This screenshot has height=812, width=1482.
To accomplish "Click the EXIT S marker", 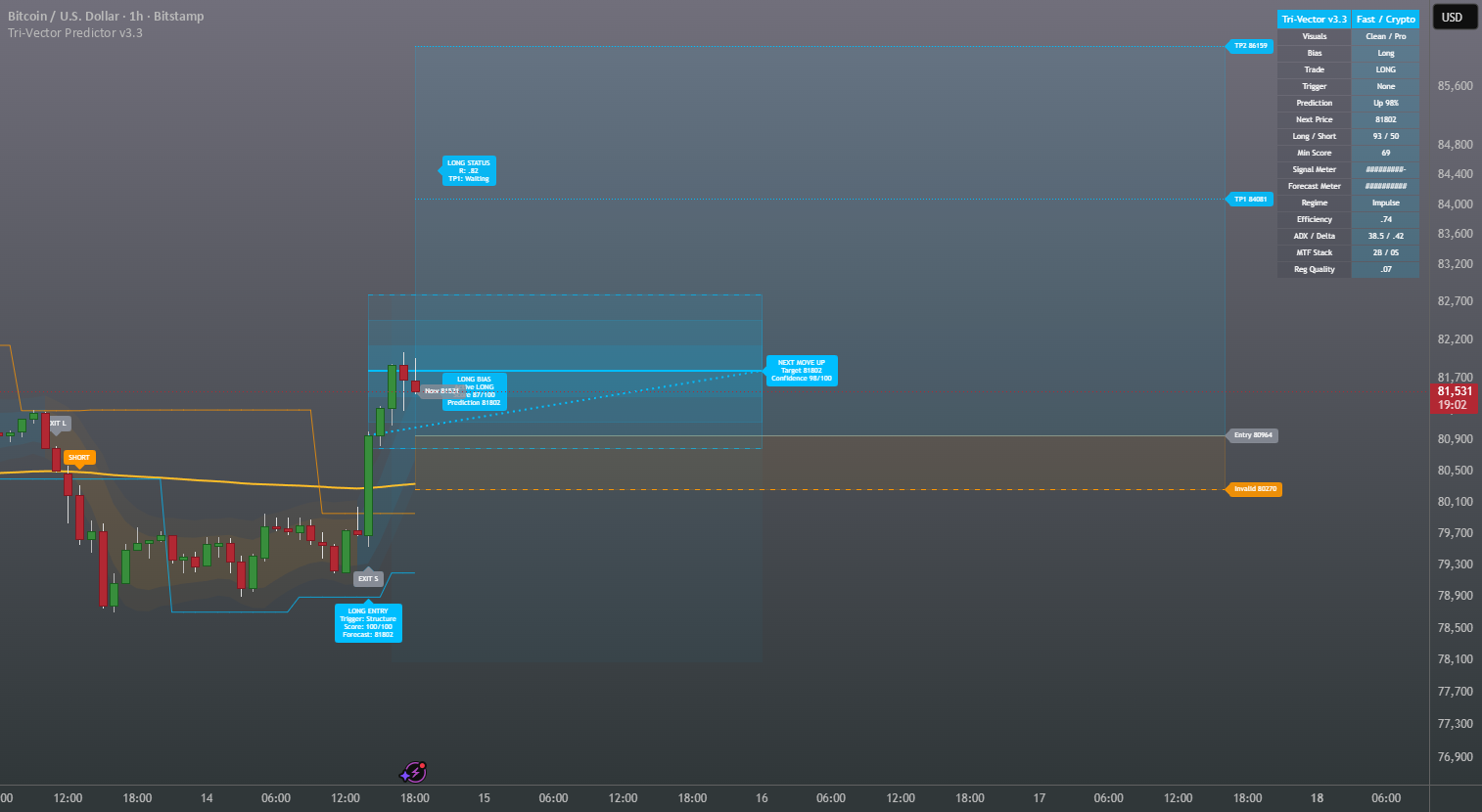I will 368,578.
